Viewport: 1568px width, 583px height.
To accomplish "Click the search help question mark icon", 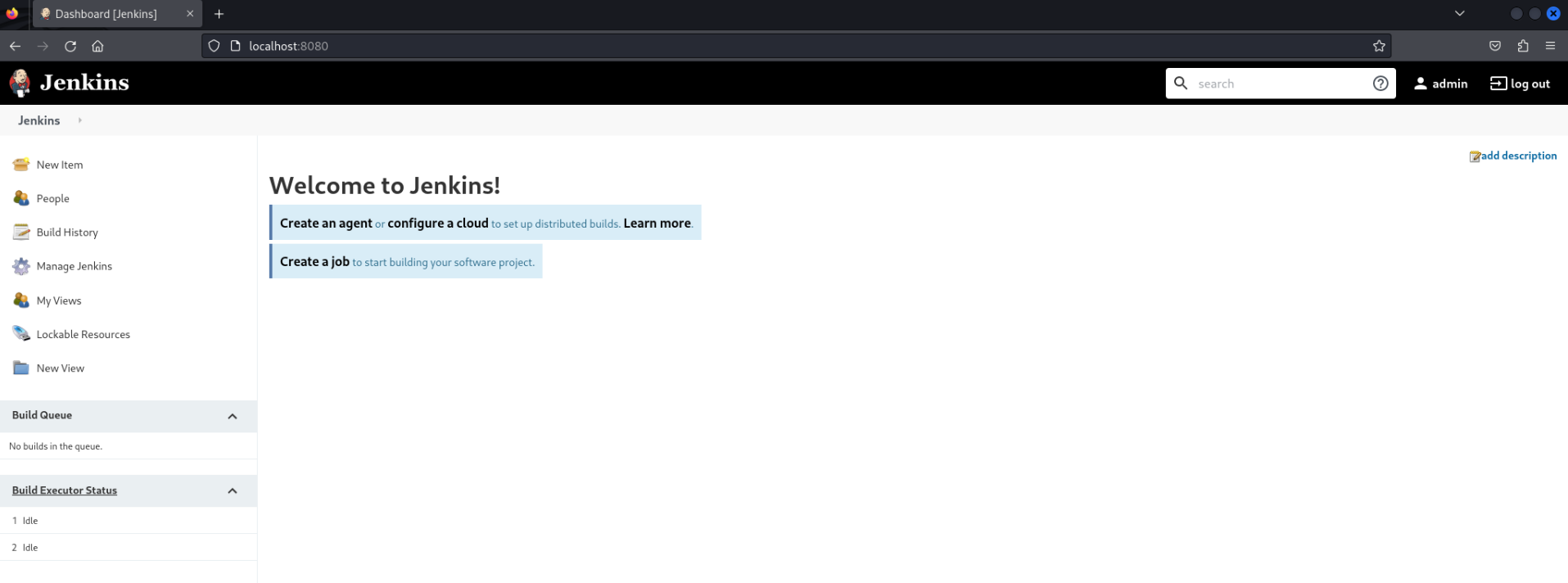I will point(1380,84).
